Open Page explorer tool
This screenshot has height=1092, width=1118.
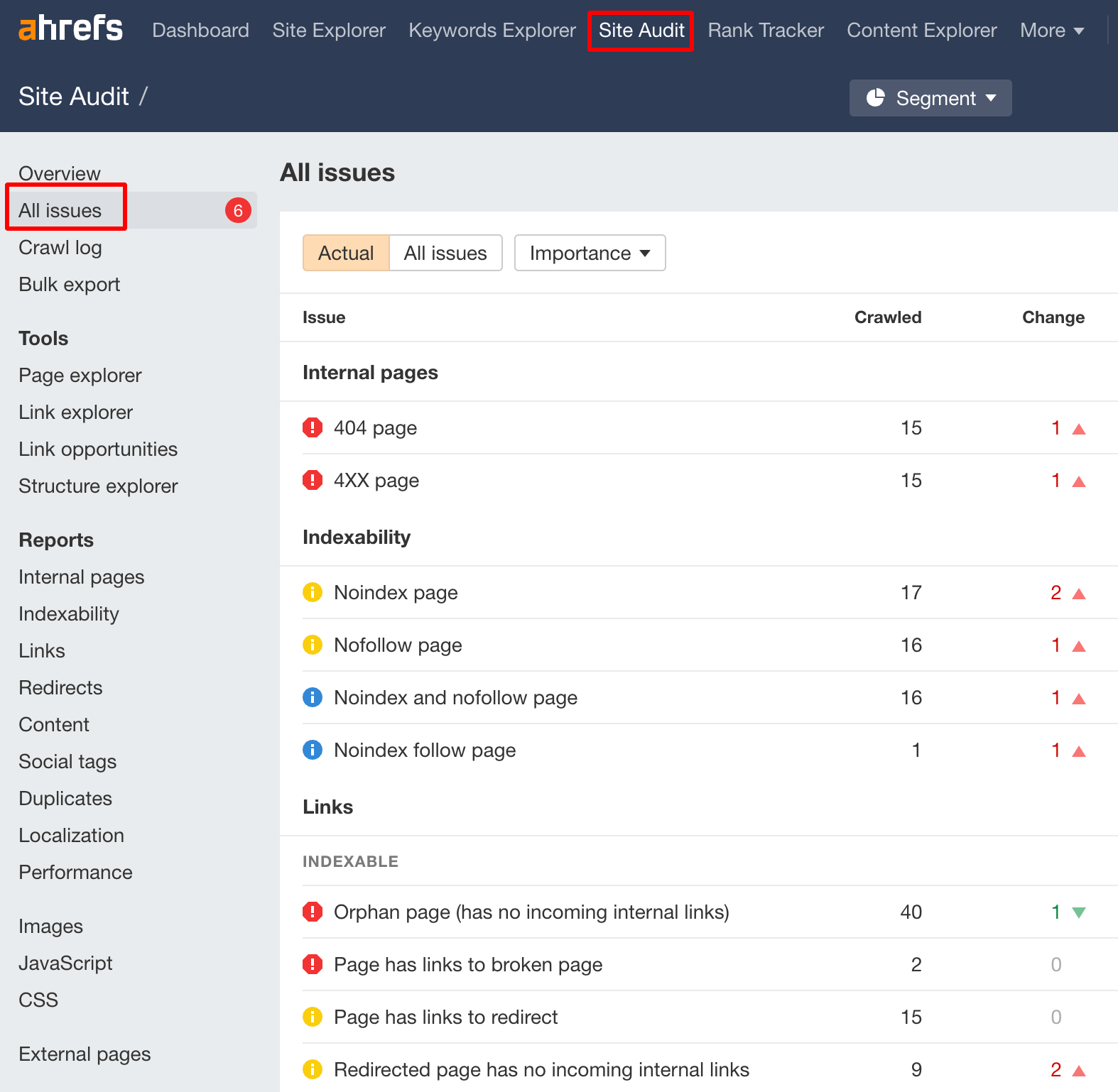click(x=80, y=375)
